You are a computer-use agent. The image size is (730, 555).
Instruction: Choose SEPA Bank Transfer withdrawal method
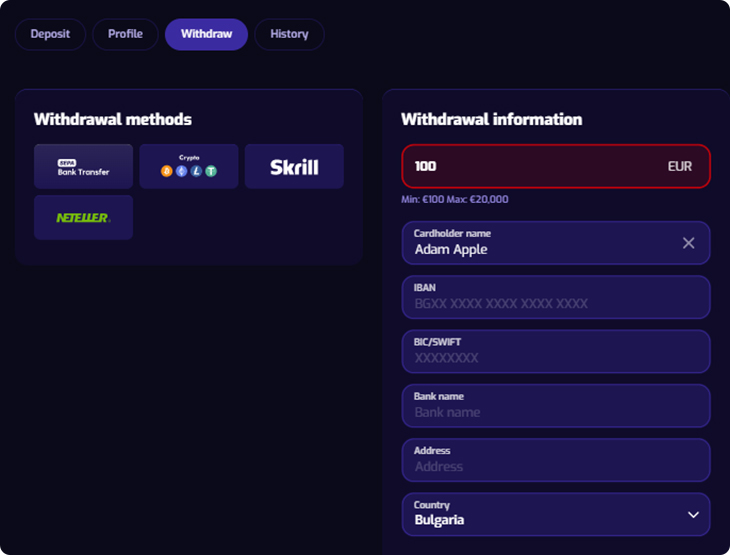click(83, 166)
